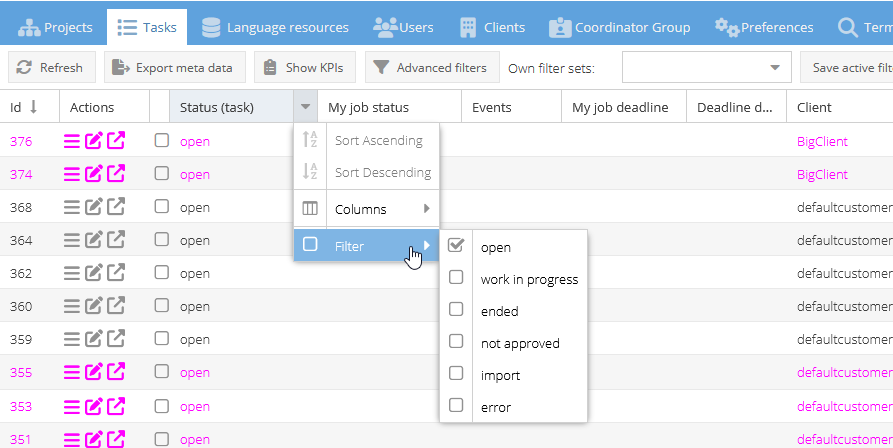The width and height of the screenshot is (893, 448).
Task: Click the Status (task) column menu arrow
Action: [x=305, y=107]
